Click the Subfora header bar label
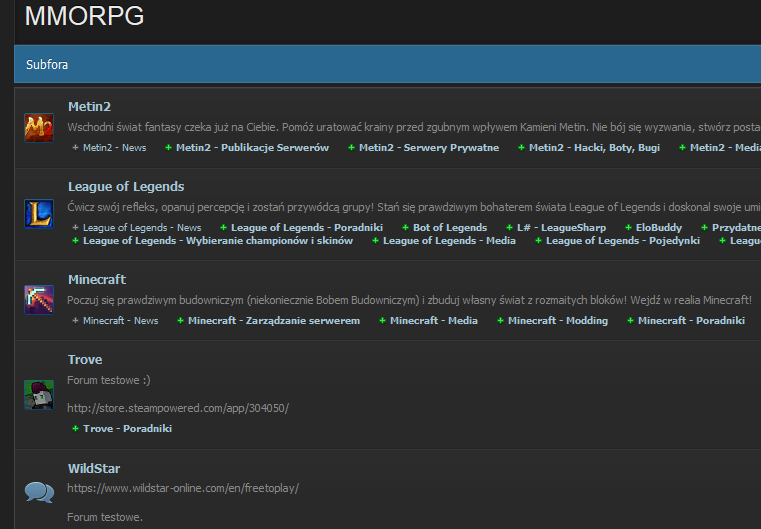Screen dimensions: 761x529 click(x=47, y=65)
